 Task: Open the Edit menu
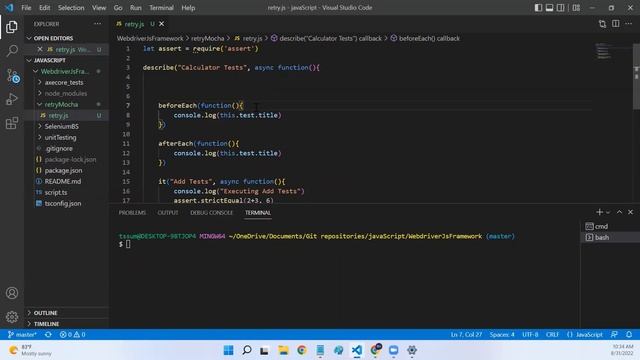(x=44, y=8)
